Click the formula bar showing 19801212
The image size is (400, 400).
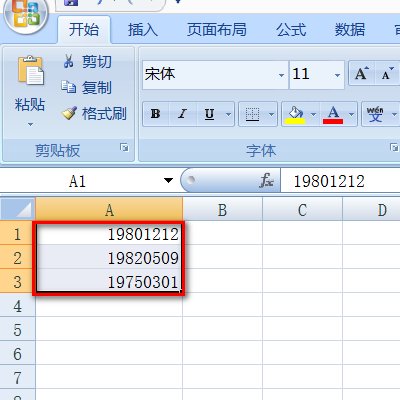point(340,181)
